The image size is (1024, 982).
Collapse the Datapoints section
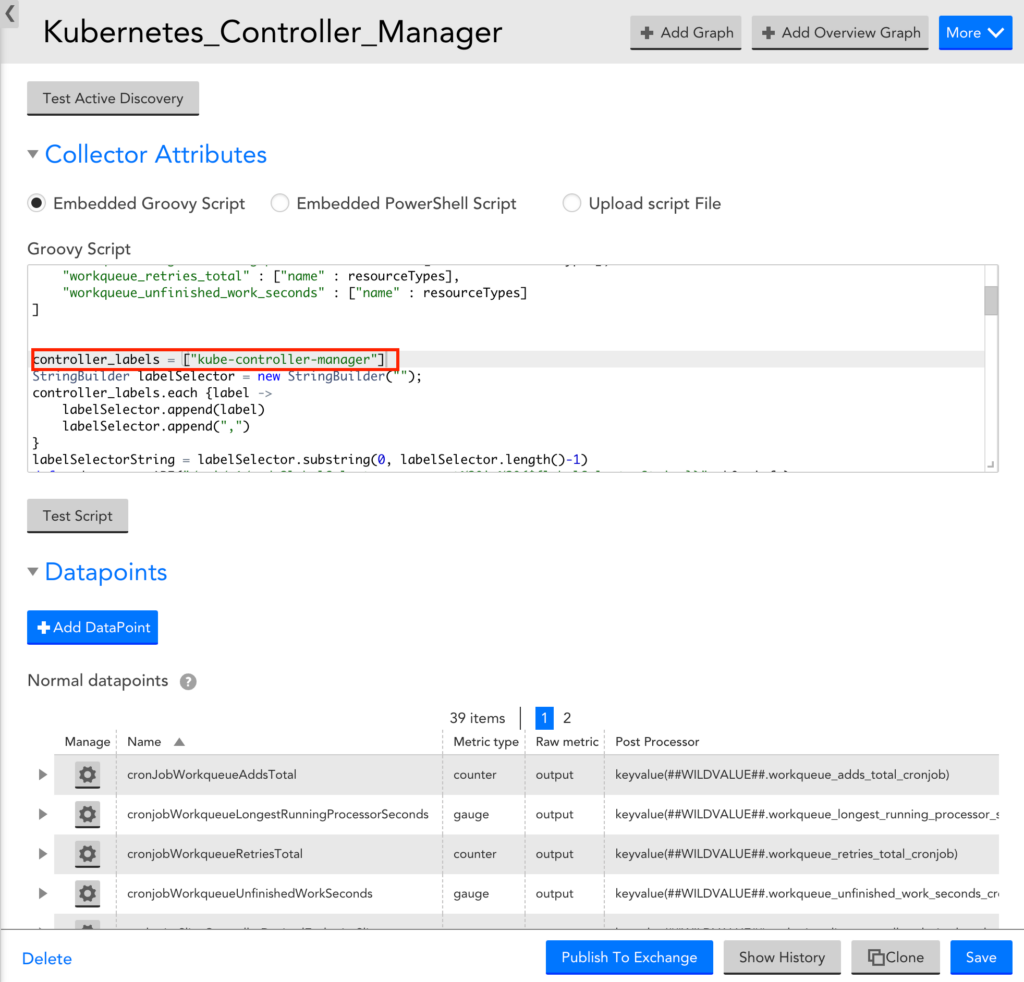[x=33, y=572]
